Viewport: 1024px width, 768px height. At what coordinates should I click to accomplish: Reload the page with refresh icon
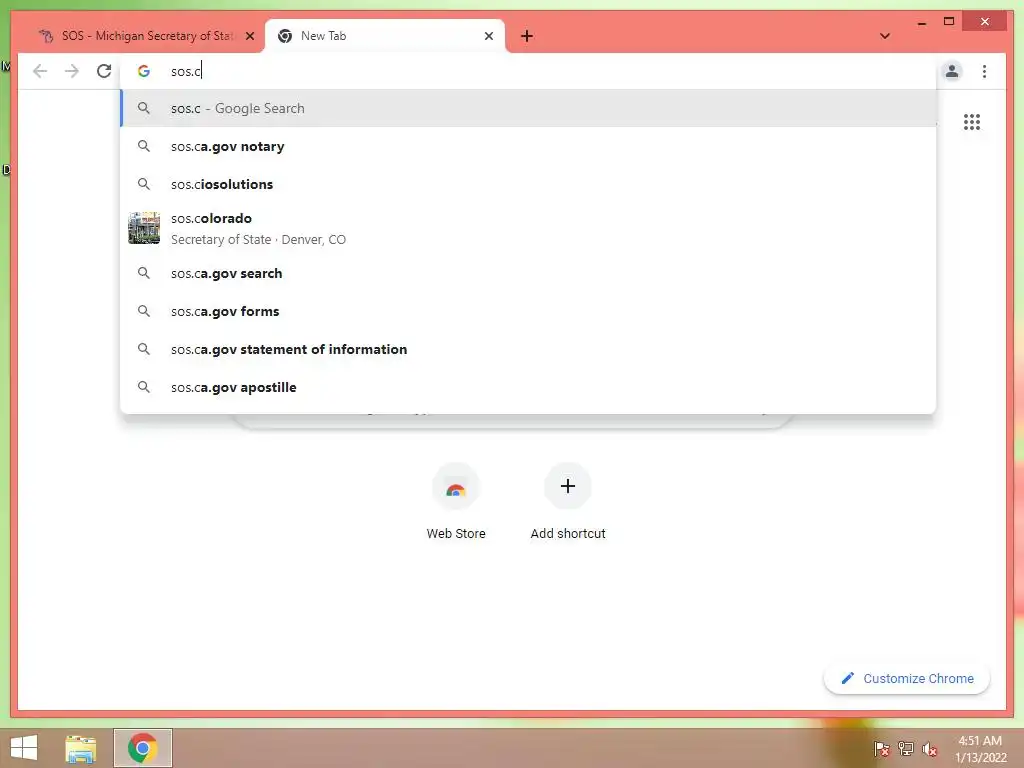point(104,71)
